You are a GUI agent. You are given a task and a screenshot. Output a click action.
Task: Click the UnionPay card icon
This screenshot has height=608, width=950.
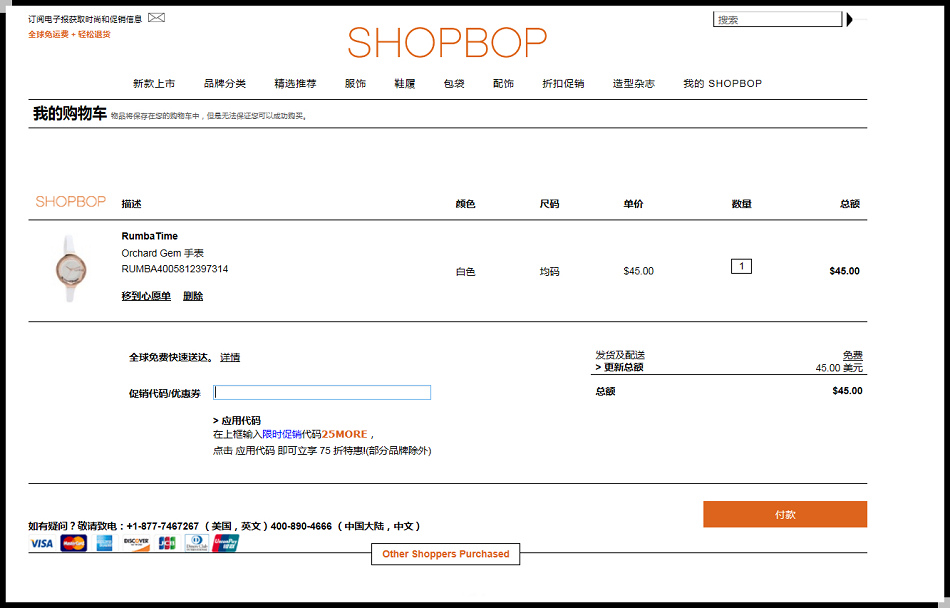(x=225, y=543)
